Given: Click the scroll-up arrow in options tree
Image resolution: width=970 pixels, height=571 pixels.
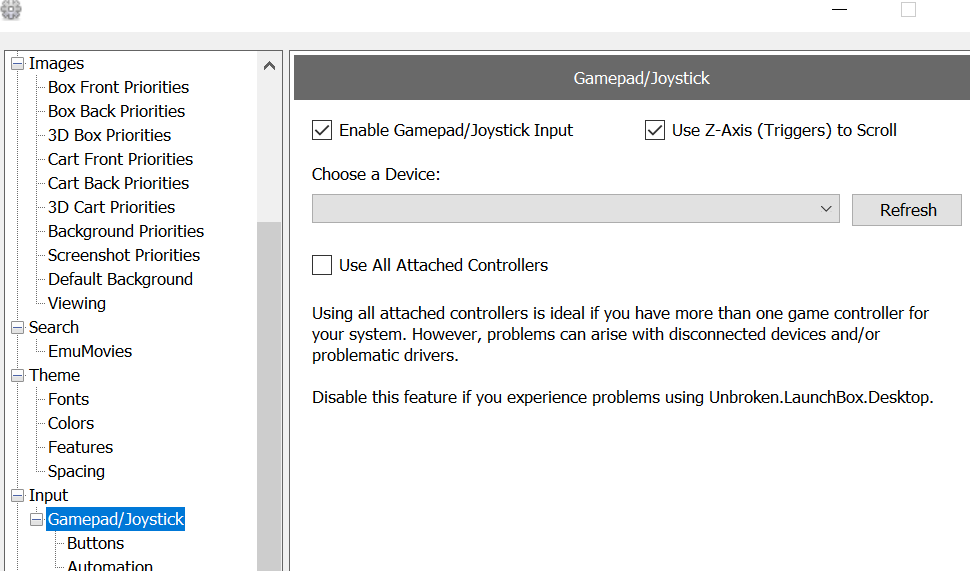Looking at the screenshot, I should tap(269, 66).
